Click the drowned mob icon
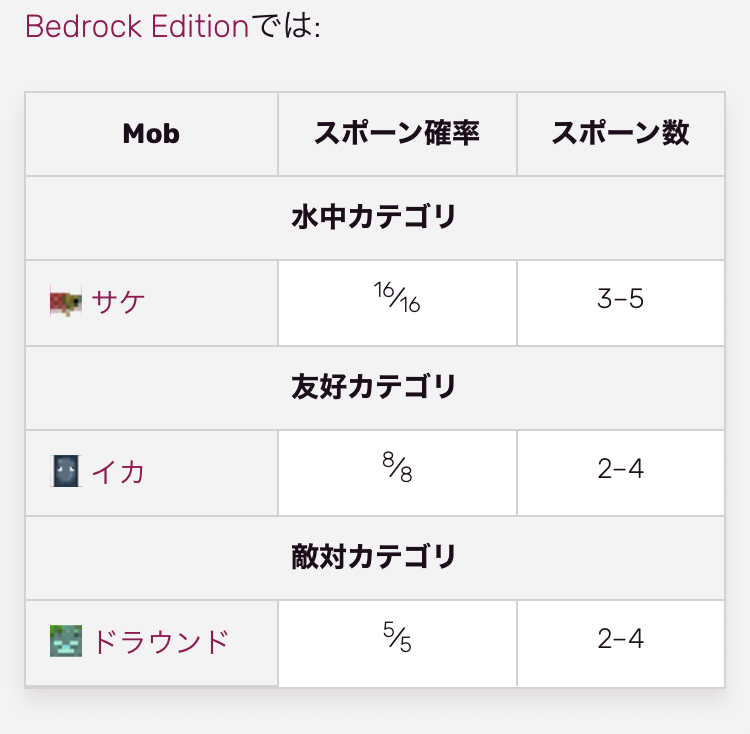The width and height of the screenshot is (750, 734). tap(66, 641)
